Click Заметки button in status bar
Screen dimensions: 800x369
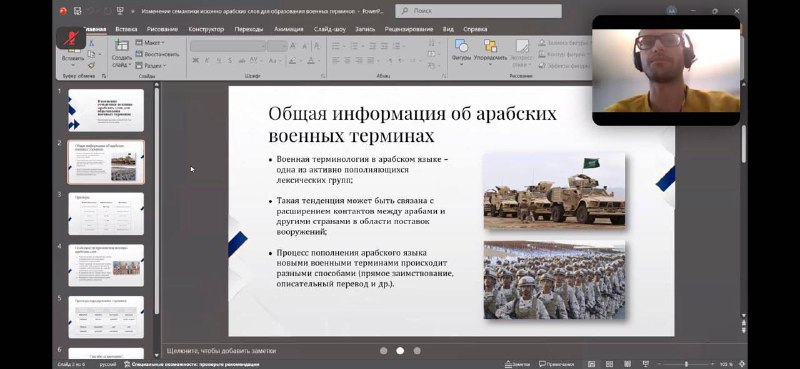[518, 364]
